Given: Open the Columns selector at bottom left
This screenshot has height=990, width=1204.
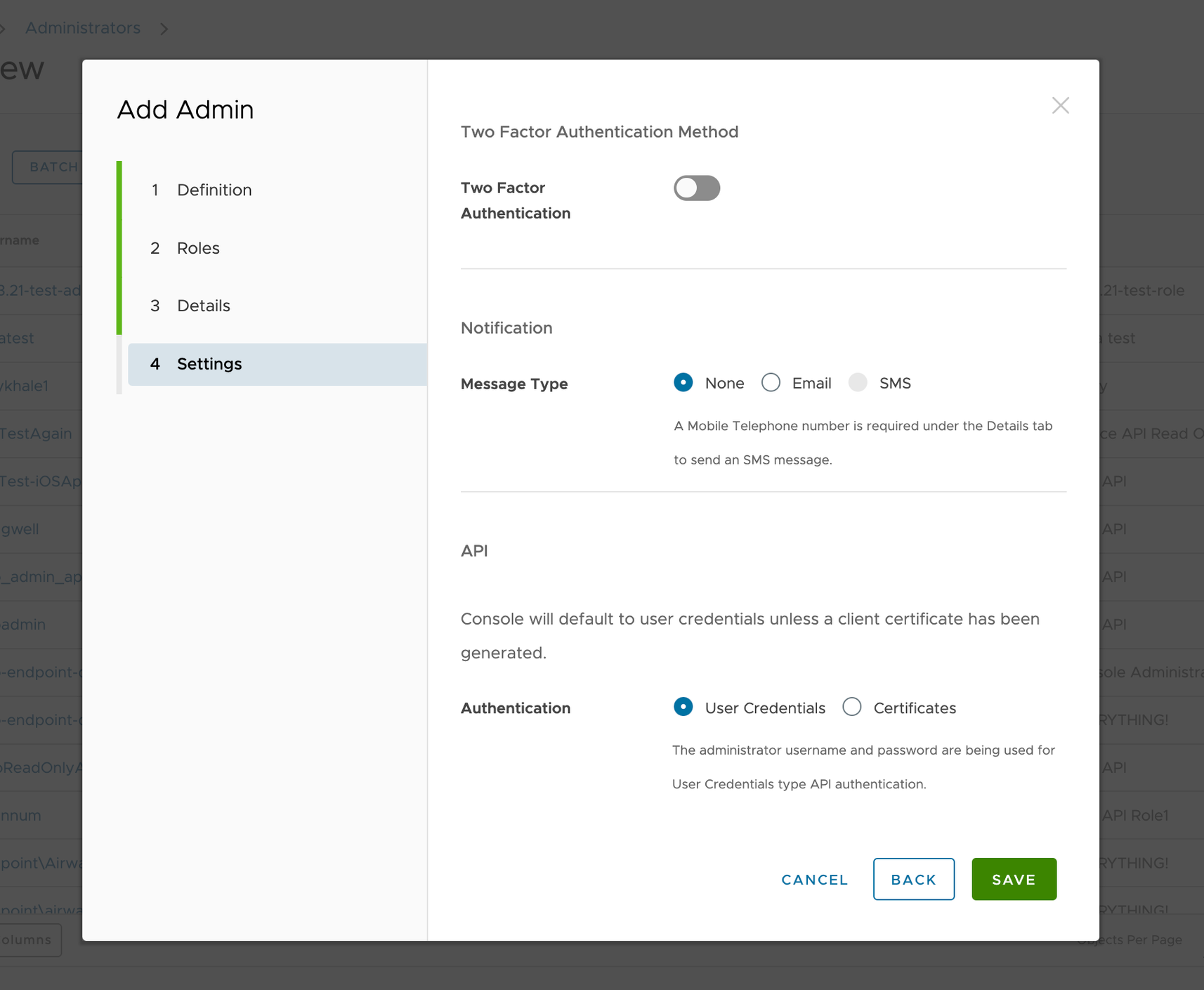Looking at the screenshot, I should coord(30,939).
